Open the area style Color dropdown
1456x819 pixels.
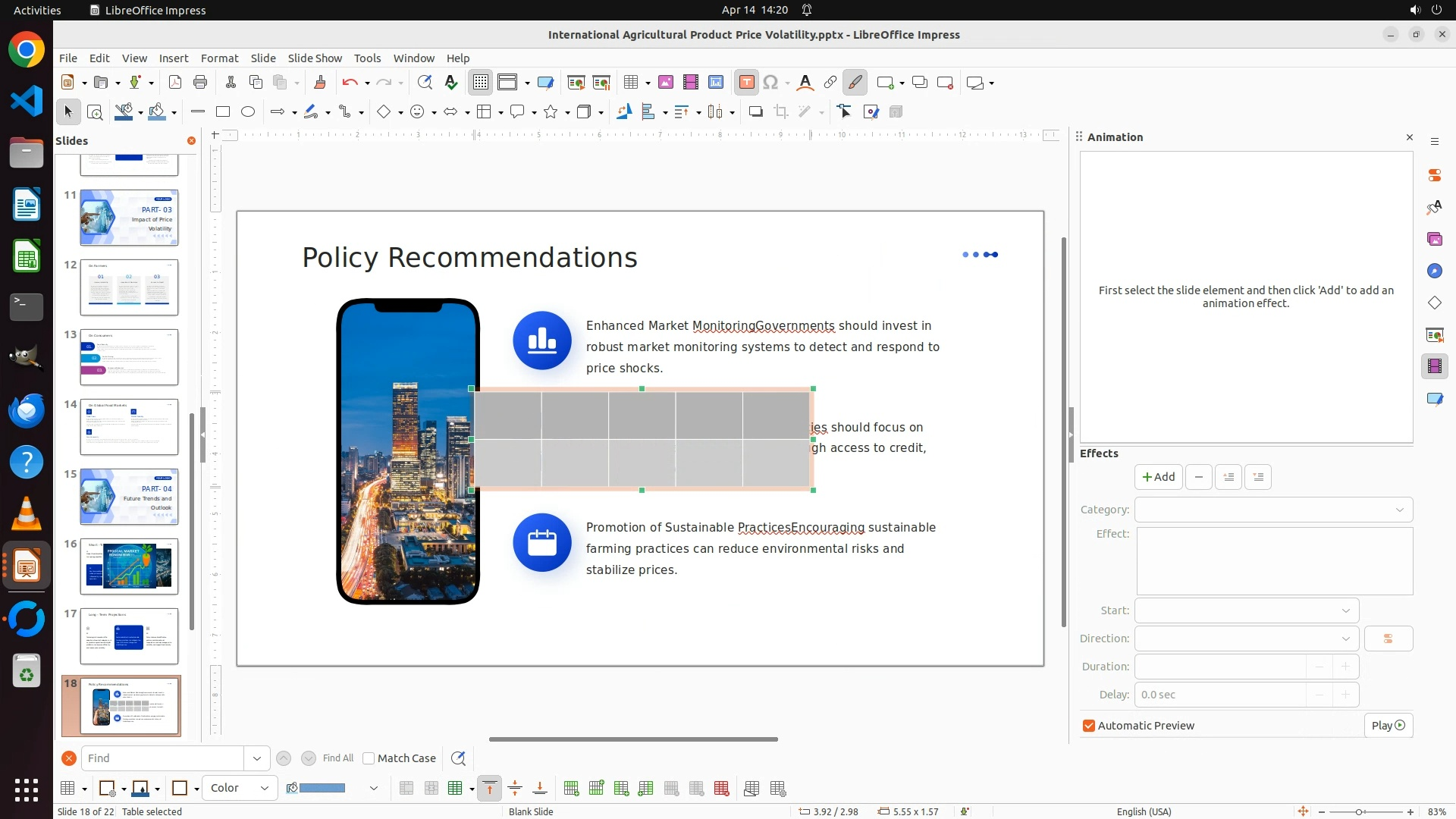(240, 788)
